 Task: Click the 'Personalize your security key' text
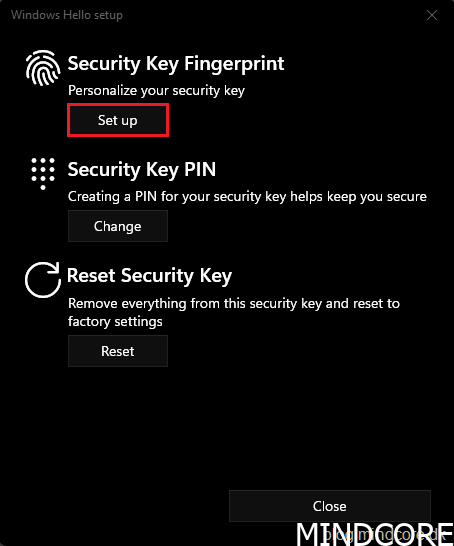tap(156, 91)
